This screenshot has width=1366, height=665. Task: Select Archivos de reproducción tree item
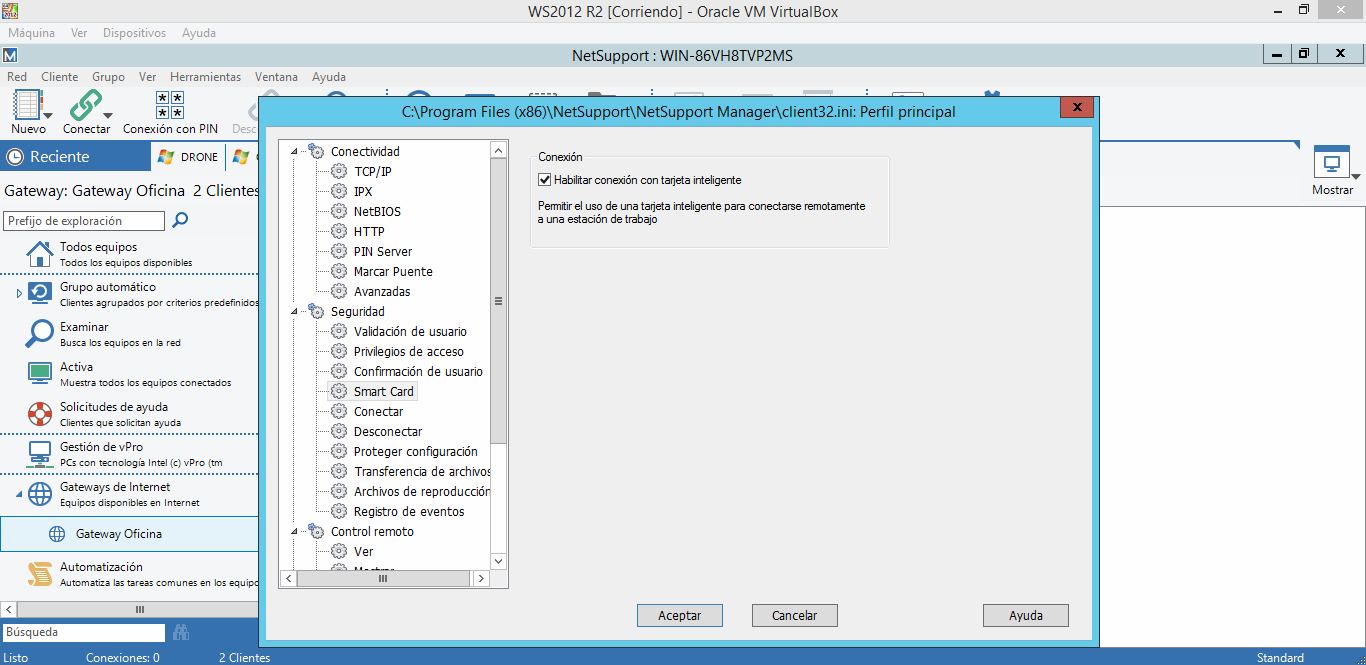tap(422, 492)
